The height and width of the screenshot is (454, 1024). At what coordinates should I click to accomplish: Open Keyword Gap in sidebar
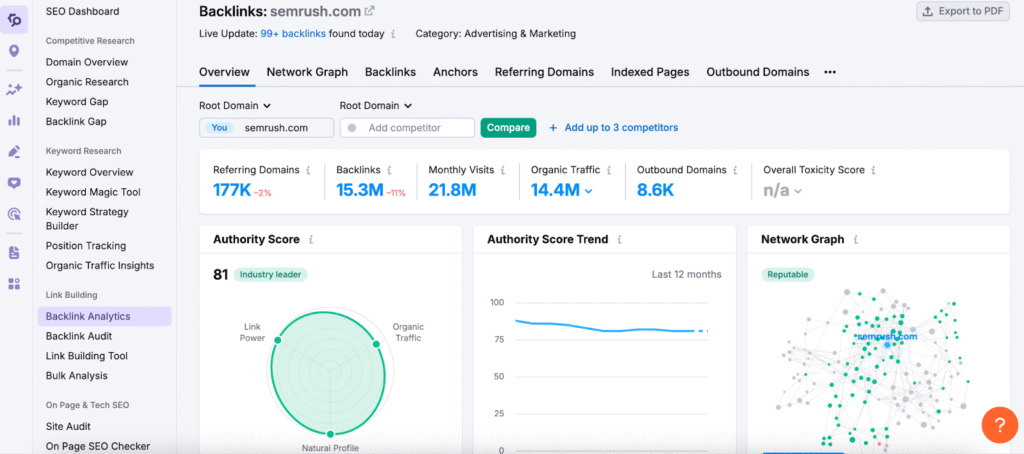tap(77, 102)
